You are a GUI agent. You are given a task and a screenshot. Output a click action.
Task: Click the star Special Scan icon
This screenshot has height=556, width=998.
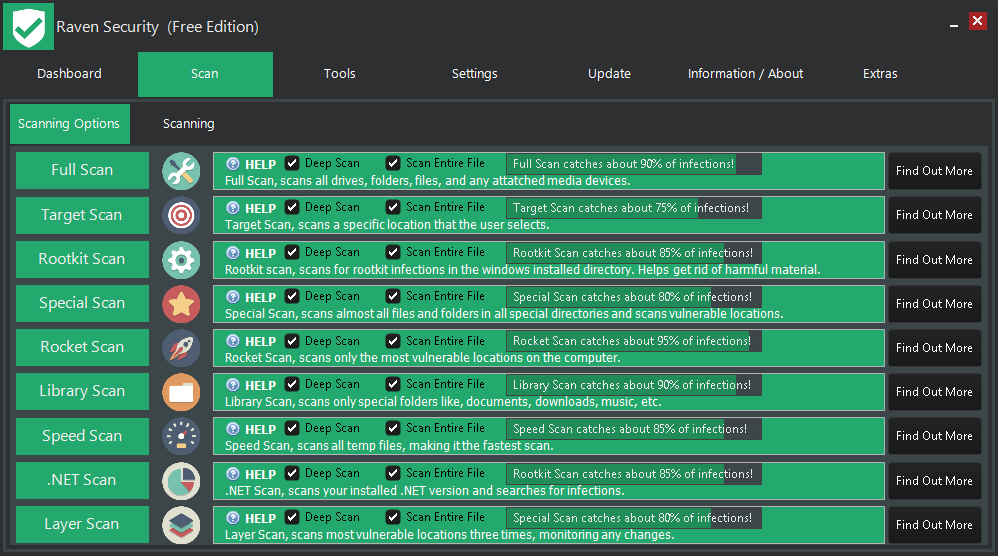(181, 303)
